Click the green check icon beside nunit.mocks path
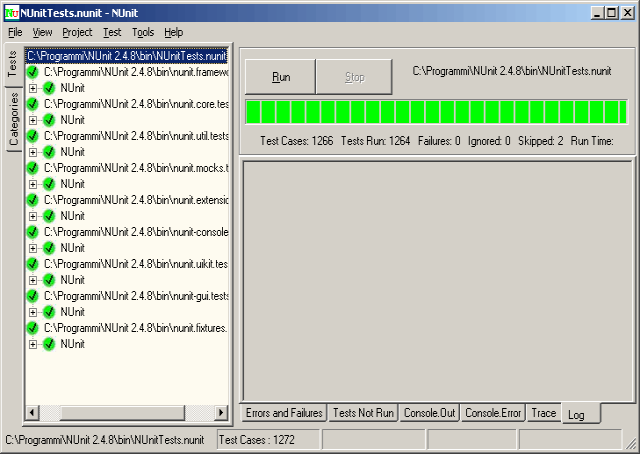This screenshot has width=640, height=454. pos(32,168)
